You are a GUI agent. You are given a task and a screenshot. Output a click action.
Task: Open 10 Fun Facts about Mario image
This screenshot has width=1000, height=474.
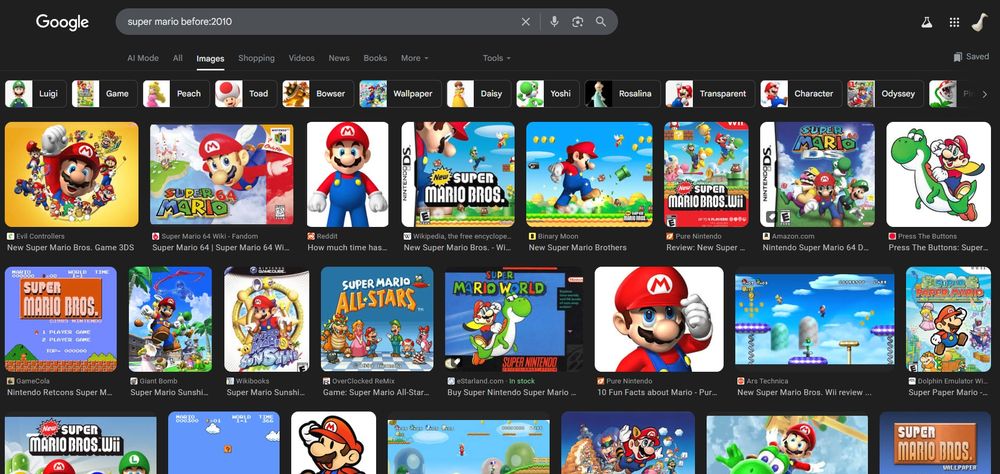(x=659, y=319)
